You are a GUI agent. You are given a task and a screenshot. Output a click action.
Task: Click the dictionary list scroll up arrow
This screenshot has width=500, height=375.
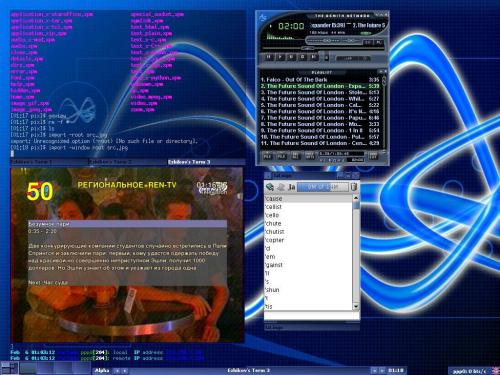click(356, 198)
